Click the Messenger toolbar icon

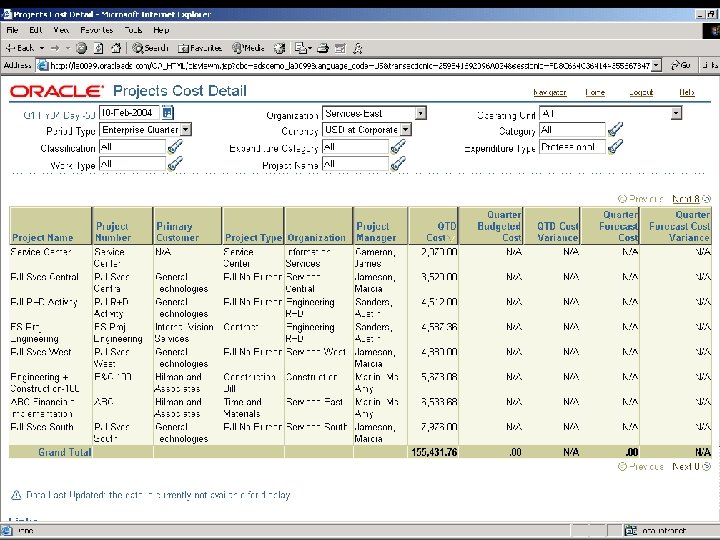coord(358,48)
